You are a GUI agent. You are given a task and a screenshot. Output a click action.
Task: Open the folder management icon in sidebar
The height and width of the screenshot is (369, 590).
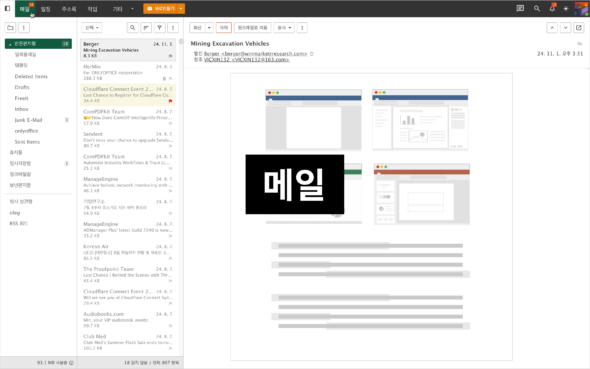11,27
